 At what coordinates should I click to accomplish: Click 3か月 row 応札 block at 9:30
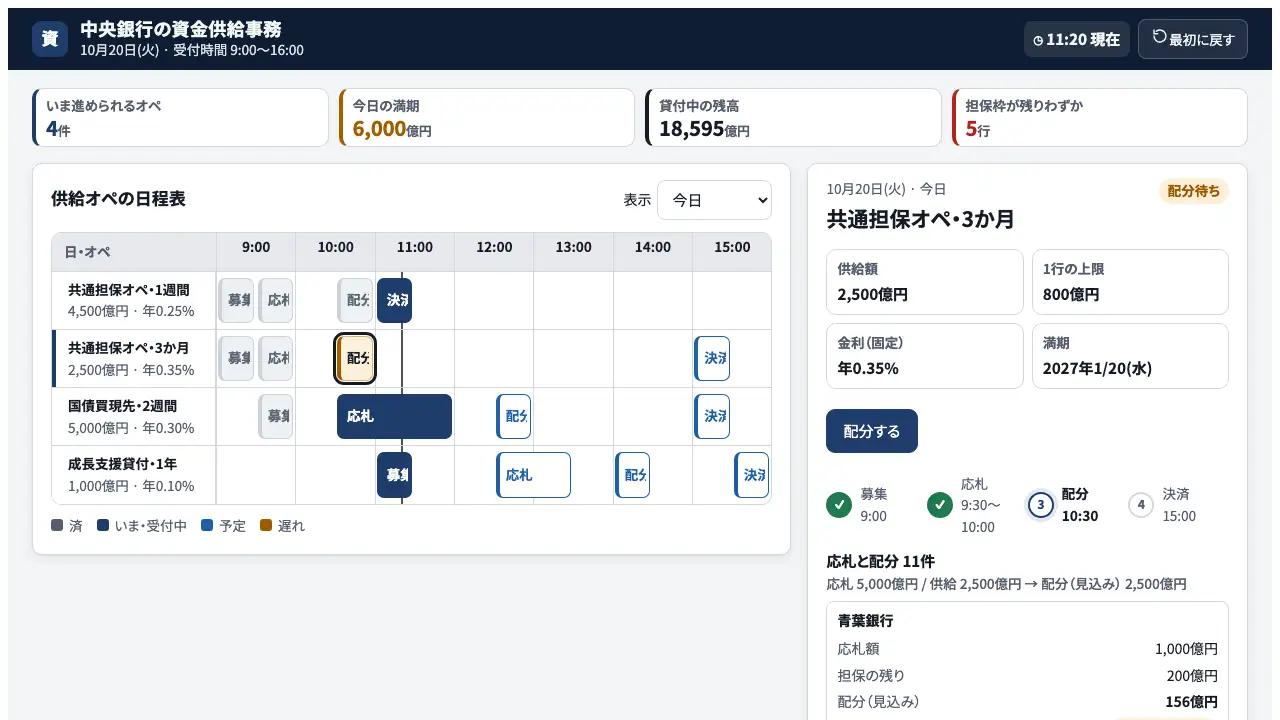click(x=276, y=358)
